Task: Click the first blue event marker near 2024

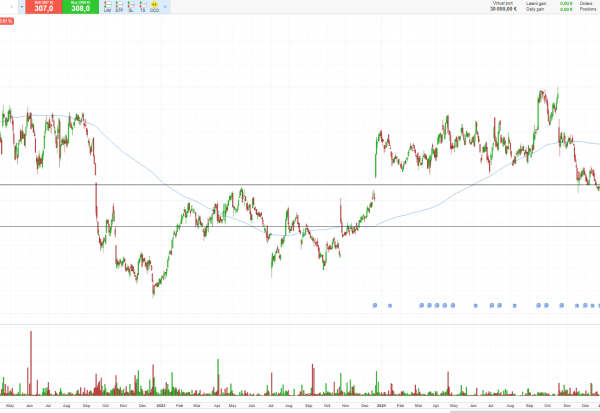Action: (x=374, y=305)
